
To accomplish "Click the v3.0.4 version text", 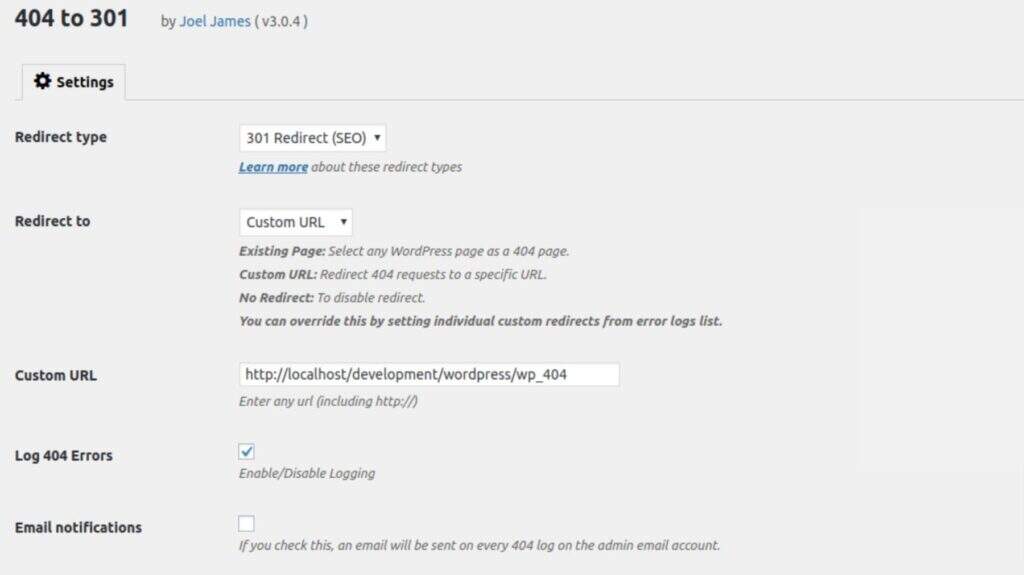I will (281, 22).
